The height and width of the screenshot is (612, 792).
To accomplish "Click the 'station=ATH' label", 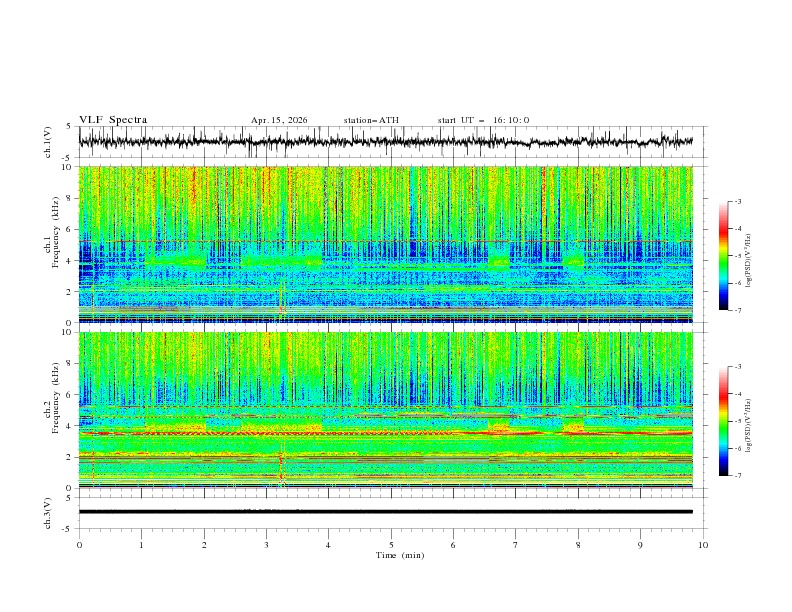I will click(x=371, y=120).
